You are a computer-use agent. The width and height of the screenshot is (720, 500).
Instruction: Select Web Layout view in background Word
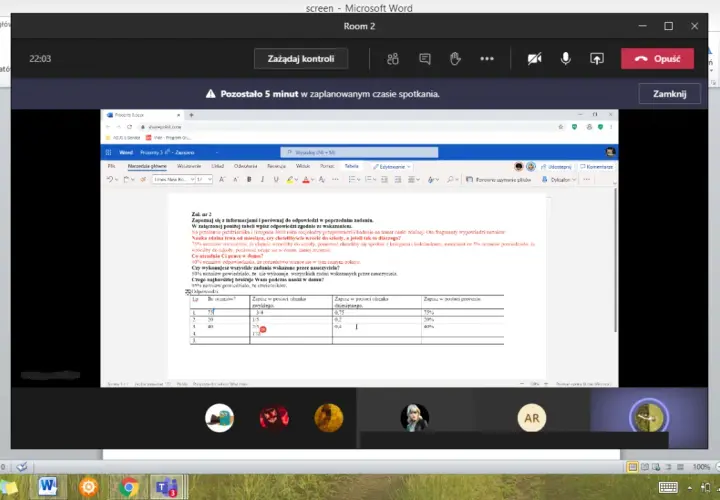(x=656, y=467)
